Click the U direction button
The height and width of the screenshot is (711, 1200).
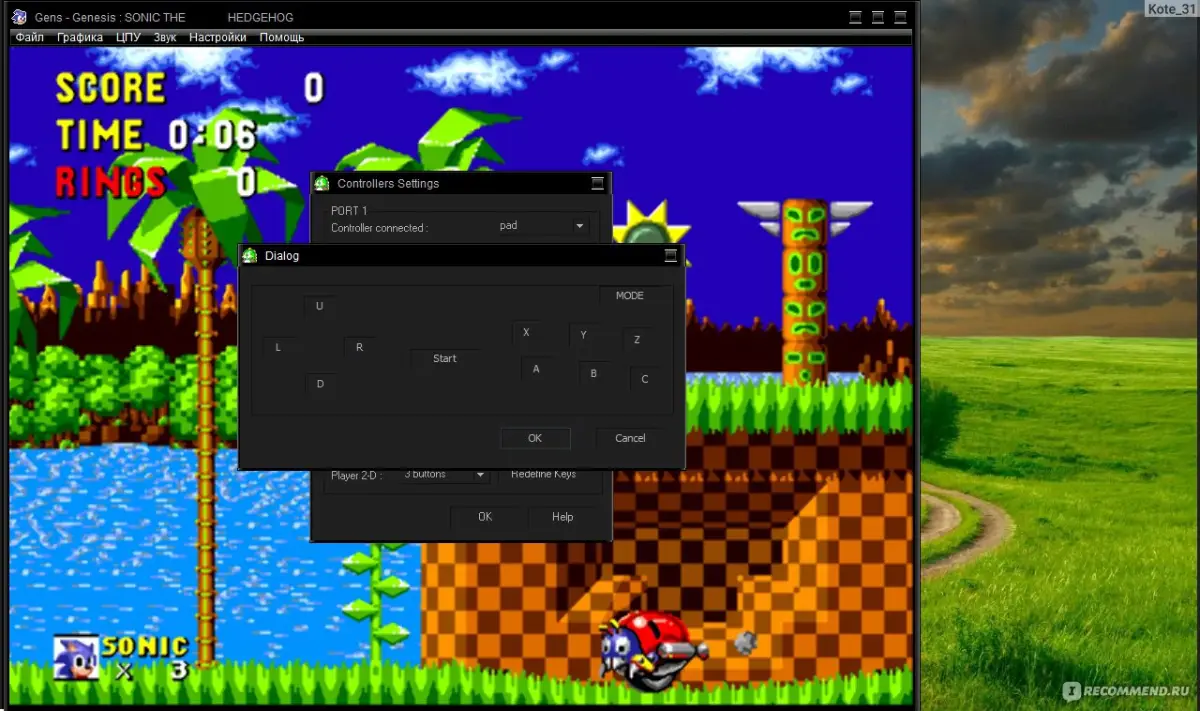[x=320, y=306]
